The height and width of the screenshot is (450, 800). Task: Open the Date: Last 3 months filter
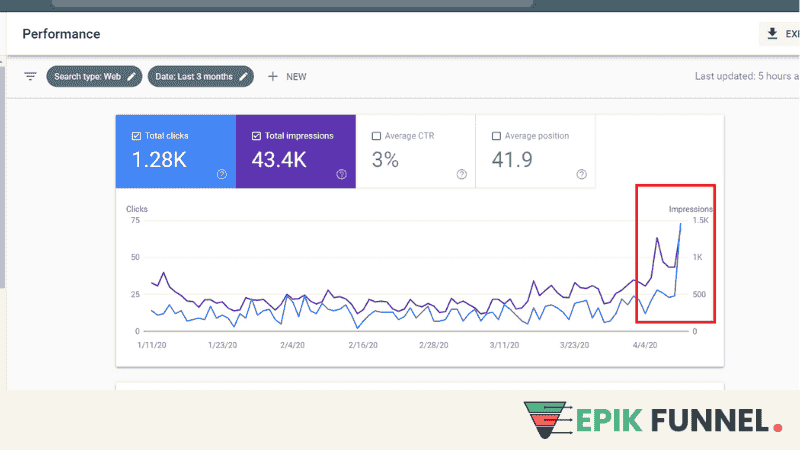pos(193,76)
